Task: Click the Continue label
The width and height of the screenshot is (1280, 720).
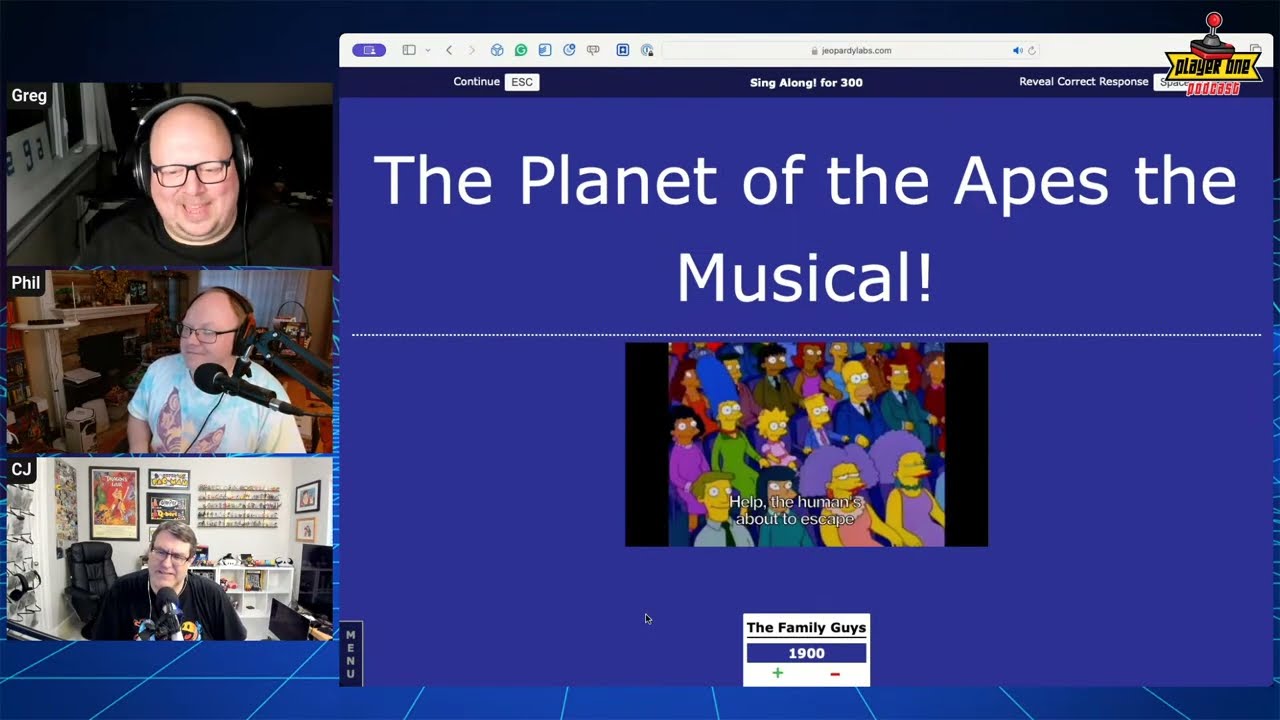Action: [x=476, y=82]
